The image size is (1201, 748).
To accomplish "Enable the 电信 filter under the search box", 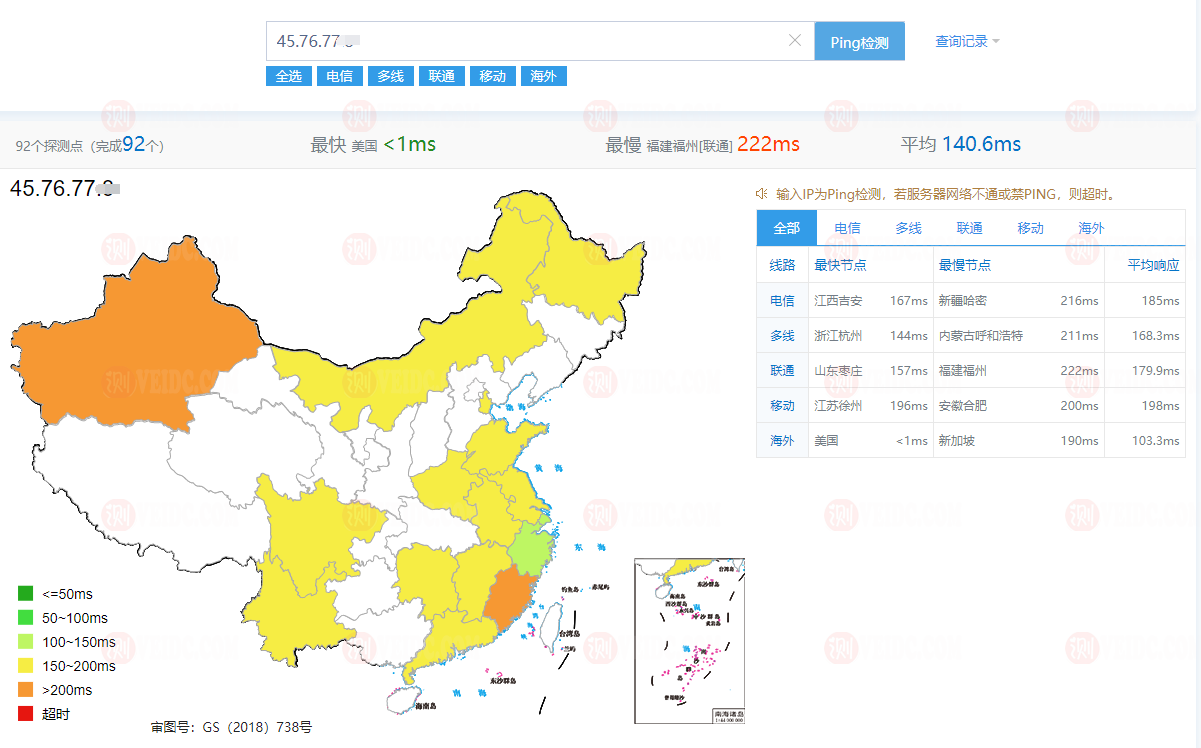I will pyautogui.click(x=339, y=75).
